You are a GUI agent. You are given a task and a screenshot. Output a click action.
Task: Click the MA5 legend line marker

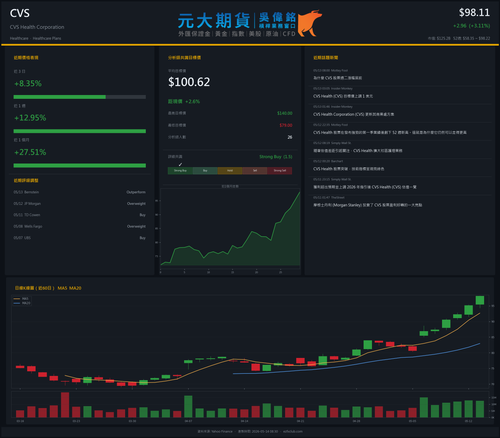pos(17,299)
